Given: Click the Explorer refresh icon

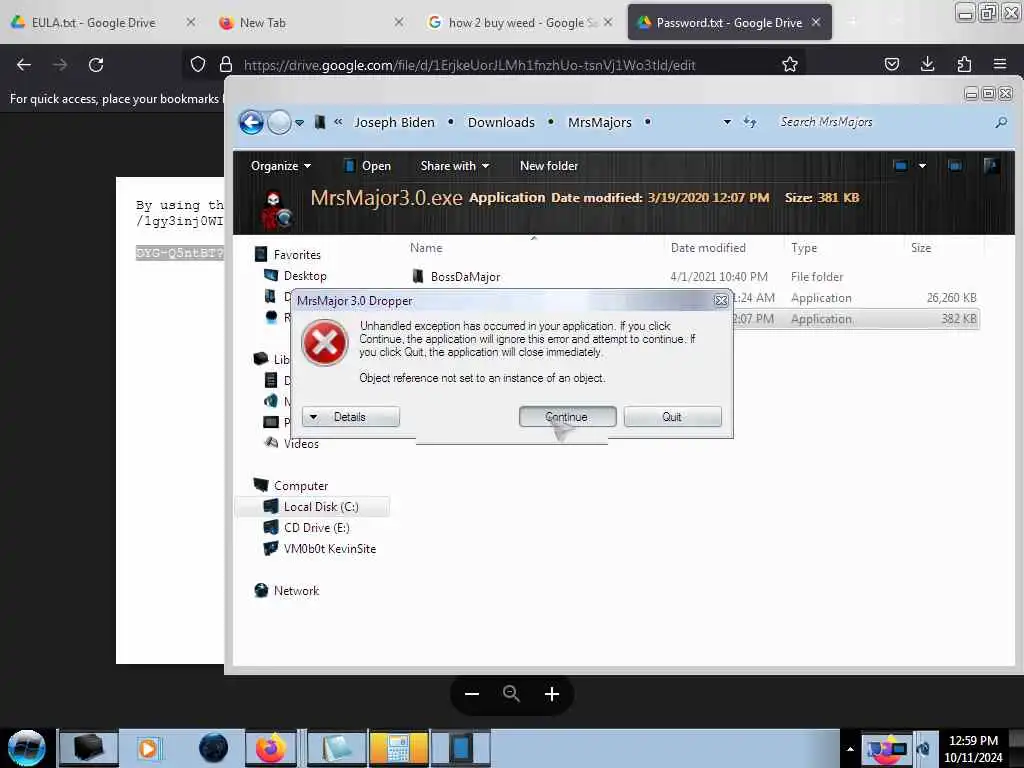Looking at the screenshot, I should tap(750, 122).
